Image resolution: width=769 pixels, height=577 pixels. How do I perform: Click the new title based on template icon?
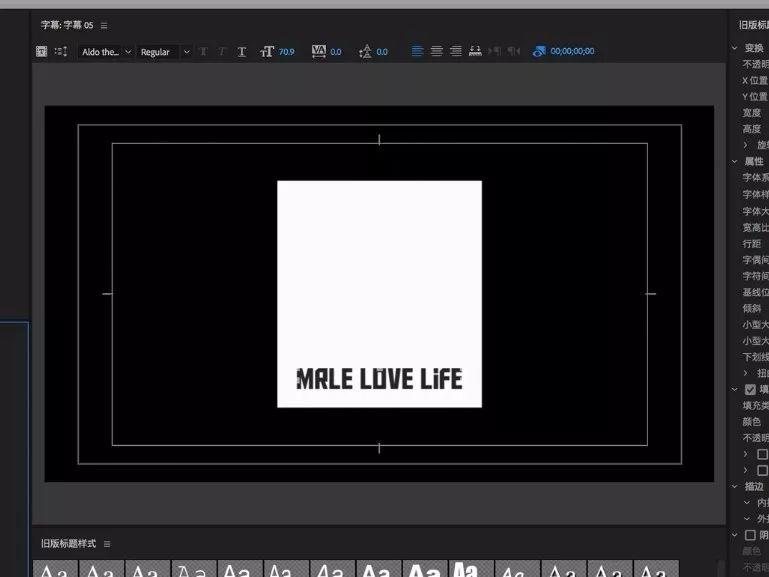(42, 51)
